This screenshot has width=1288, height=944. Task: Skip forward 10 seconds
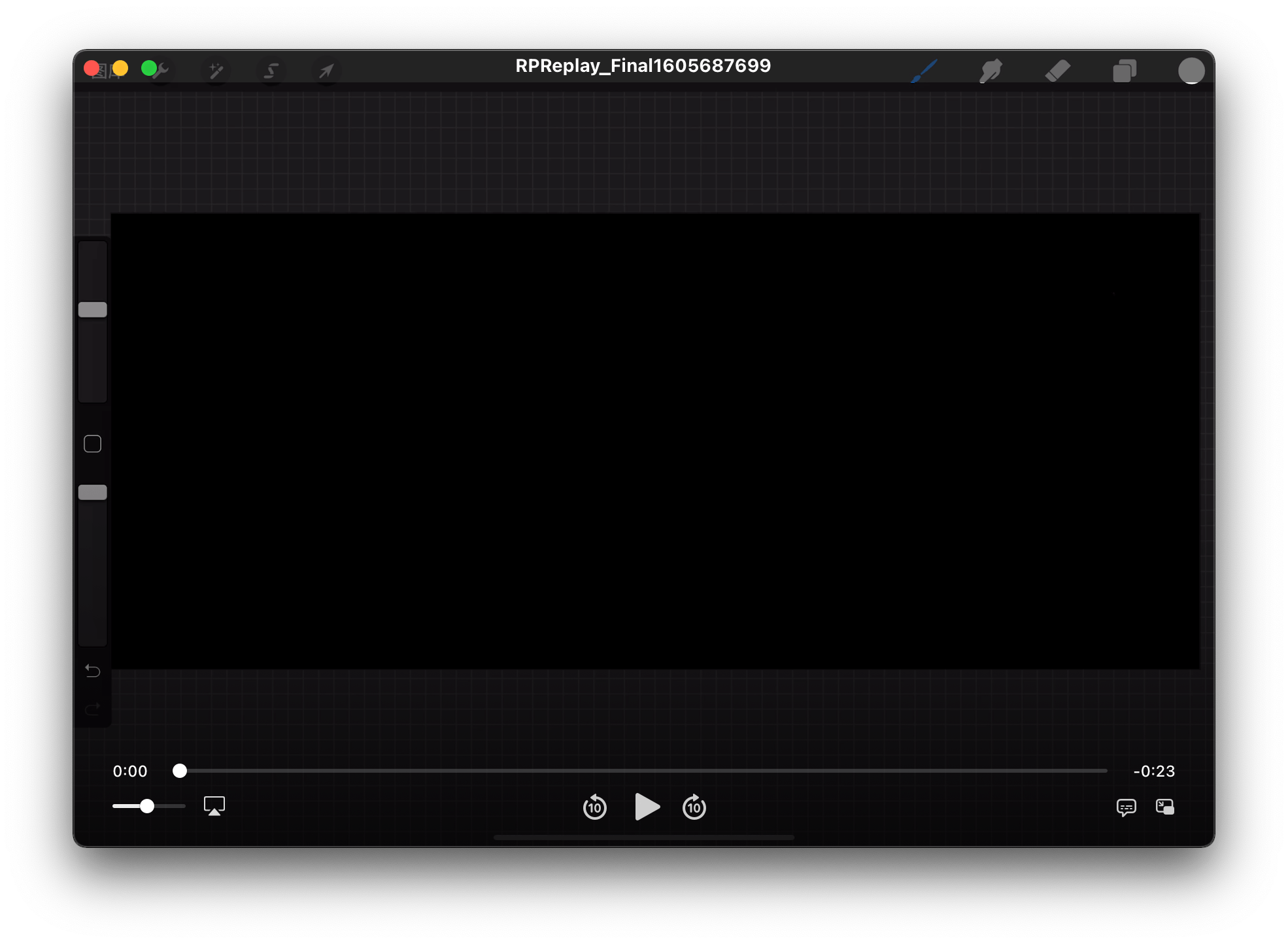pyautogui.click(x=694, y=807)
